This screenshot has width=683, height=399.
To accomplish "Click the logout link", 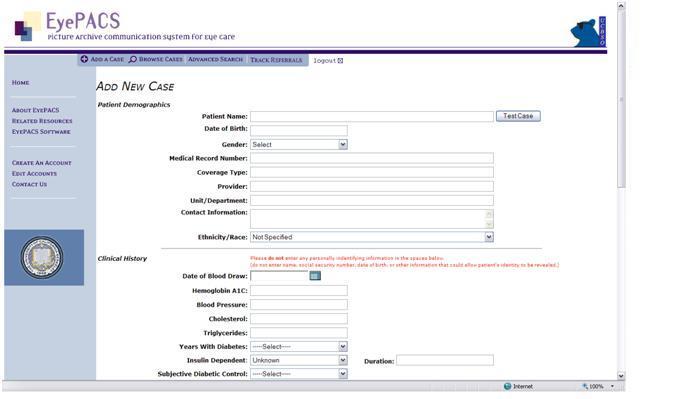I will [325, 61].
